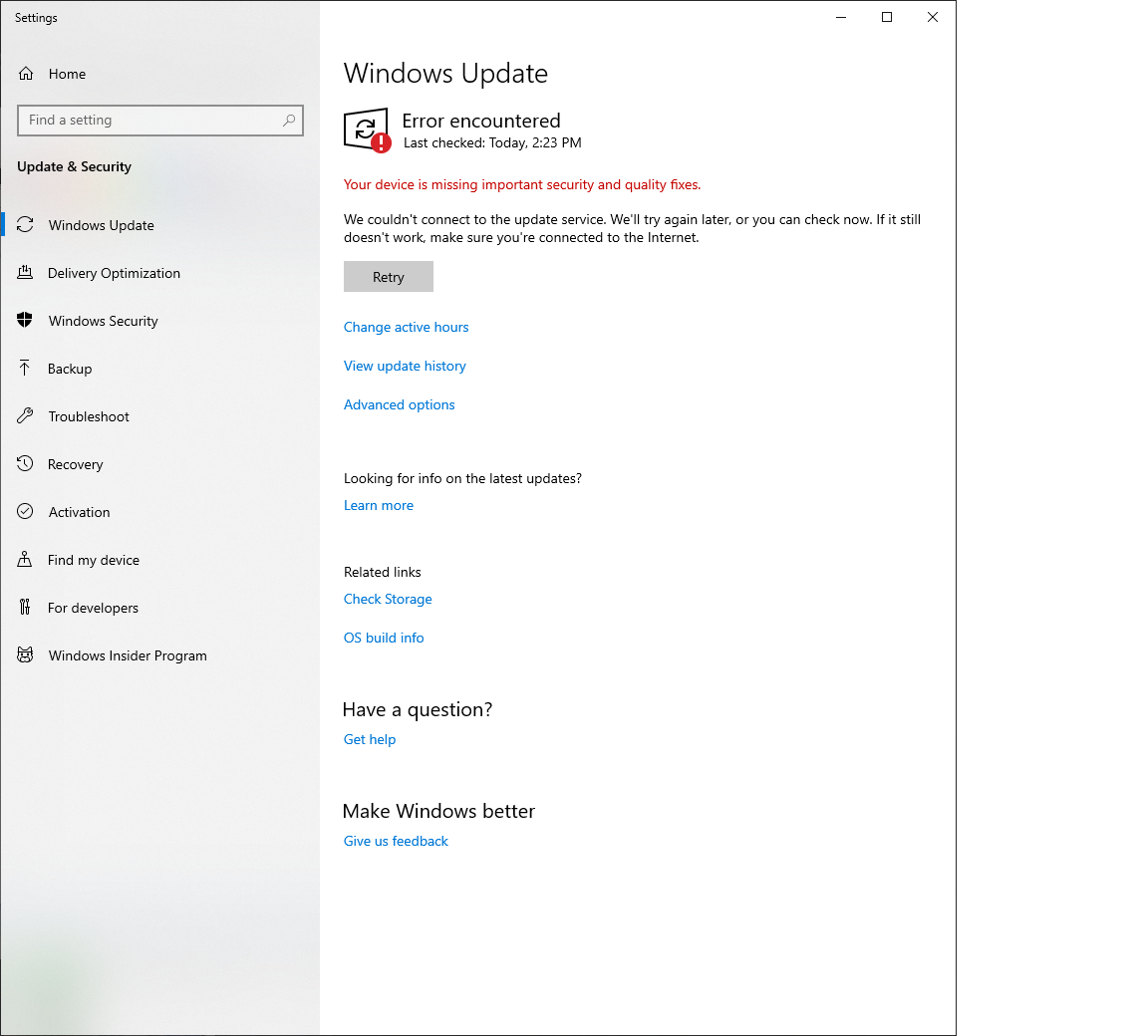Click the Troubleshoot wrench icon
Image resolution: width=1148 pixels, height=1036 pixels.
tap(25, 415)
